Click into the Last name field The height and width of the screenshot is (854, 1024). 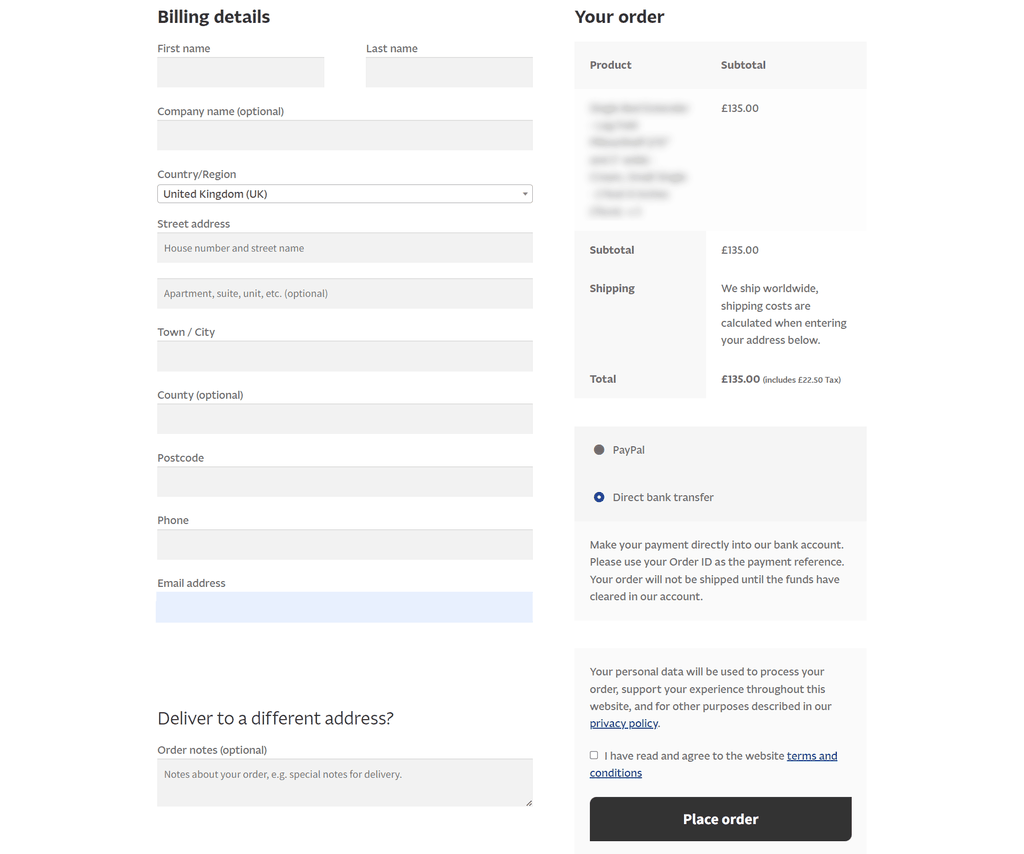(x=449, y=72)
